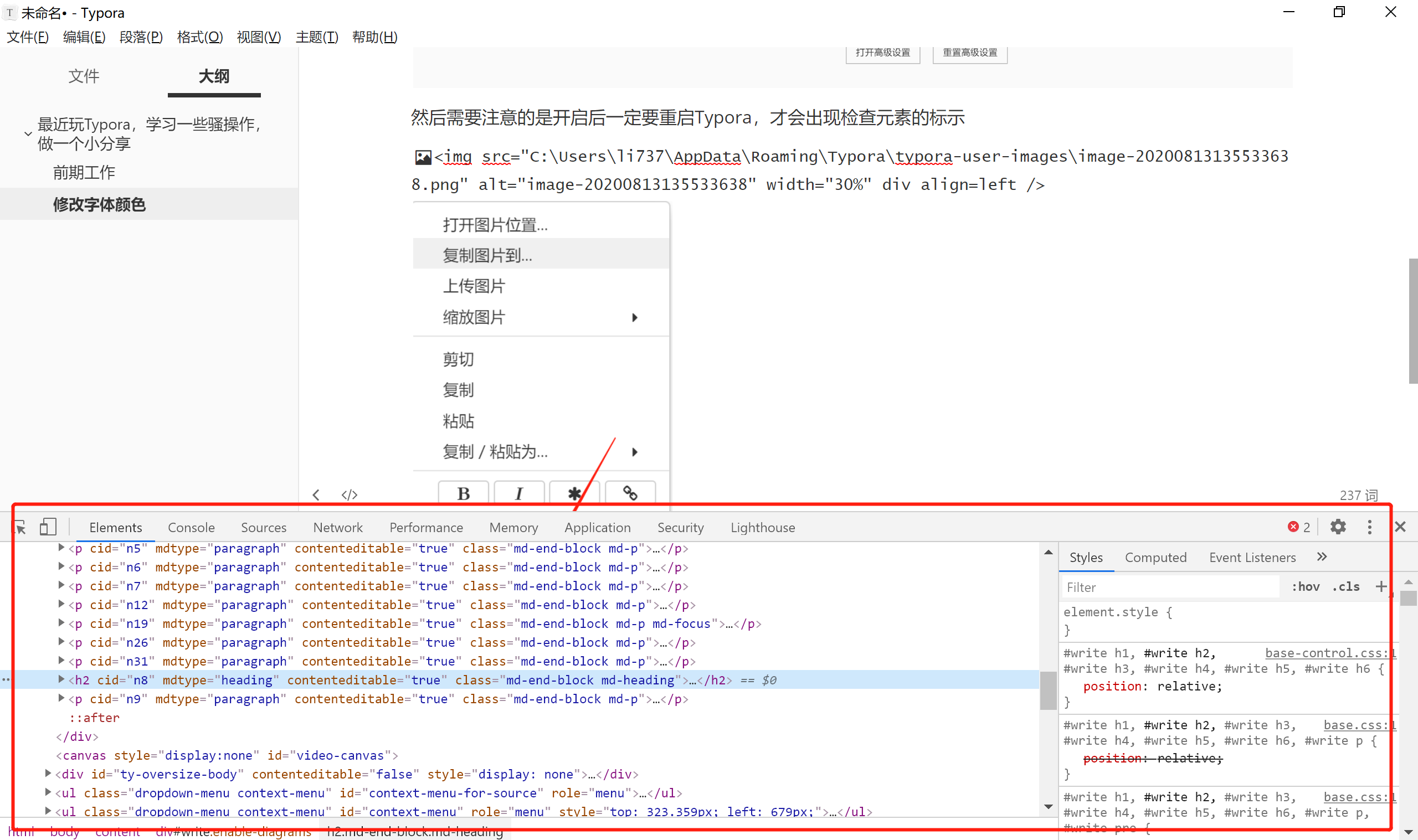Screen dimensions: 1418x840
Task: Toggle source code mode icon
Action: [350, 494]
